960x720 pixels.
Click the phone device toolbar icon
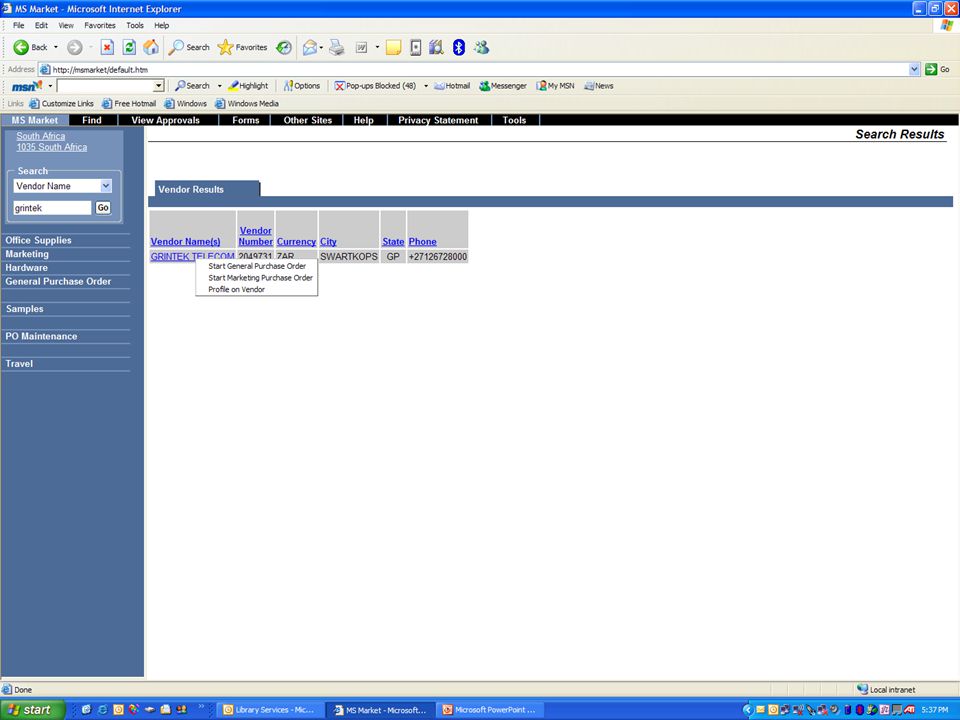point(415,47)
